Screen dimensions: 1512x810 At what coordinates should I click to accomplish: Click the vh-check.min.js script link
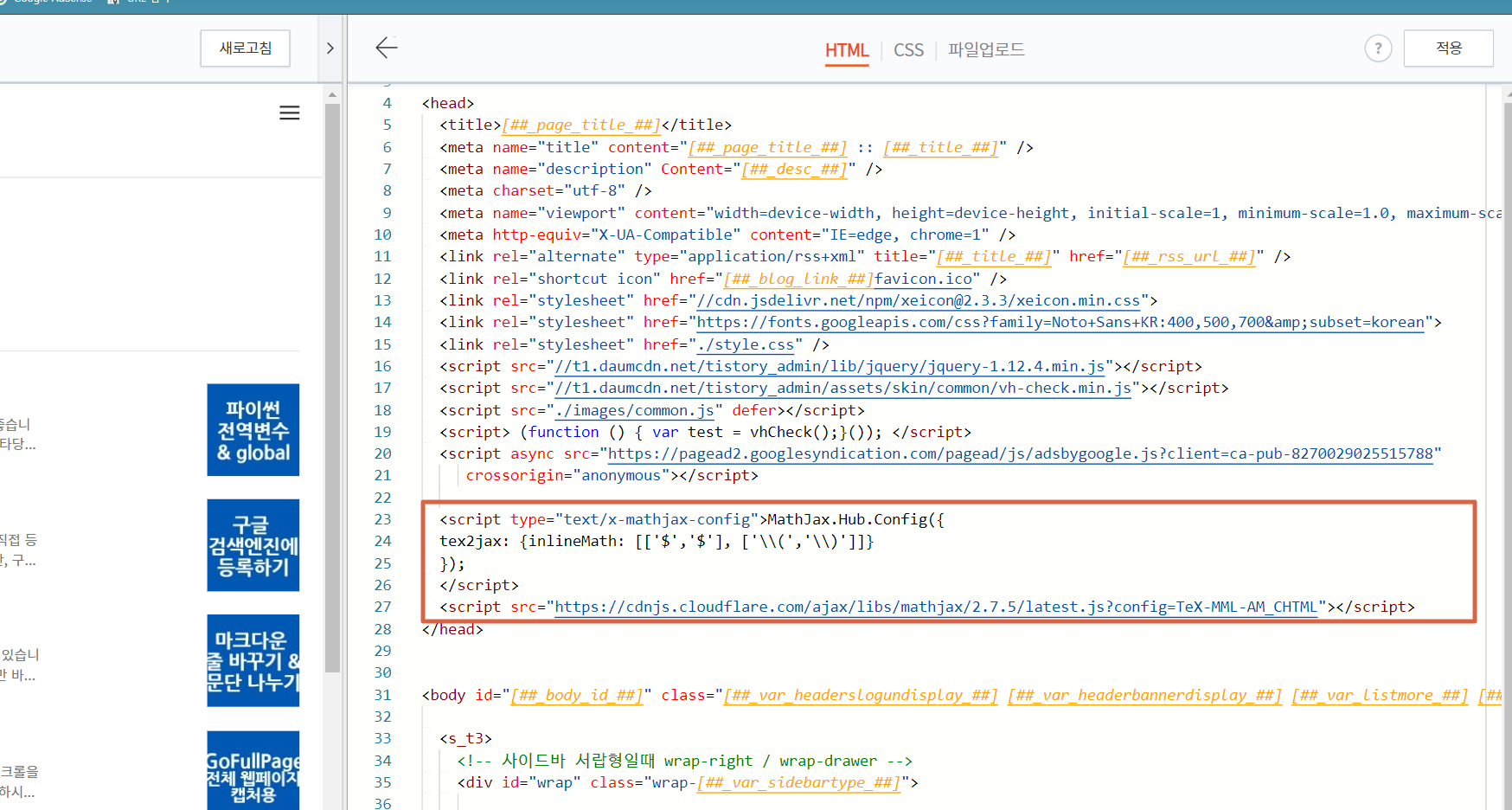pyautogui.click(x=842, y=388)
